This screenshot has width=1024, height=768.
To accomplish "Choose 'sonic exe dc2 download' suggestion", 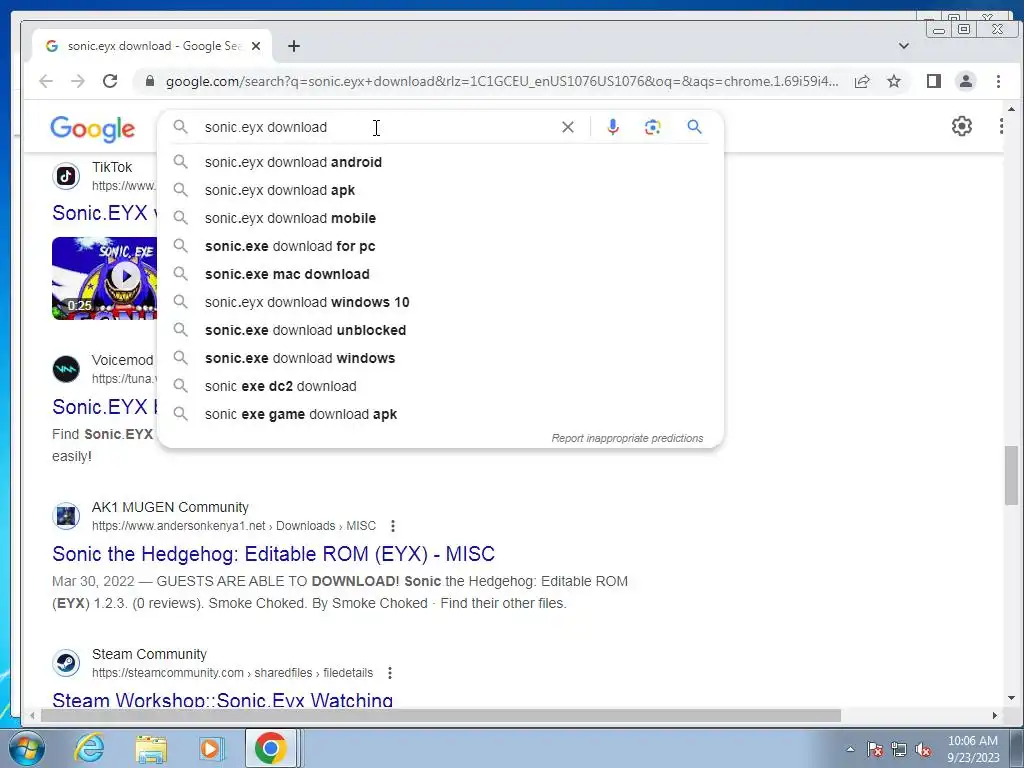I will (x=440, y=387).
